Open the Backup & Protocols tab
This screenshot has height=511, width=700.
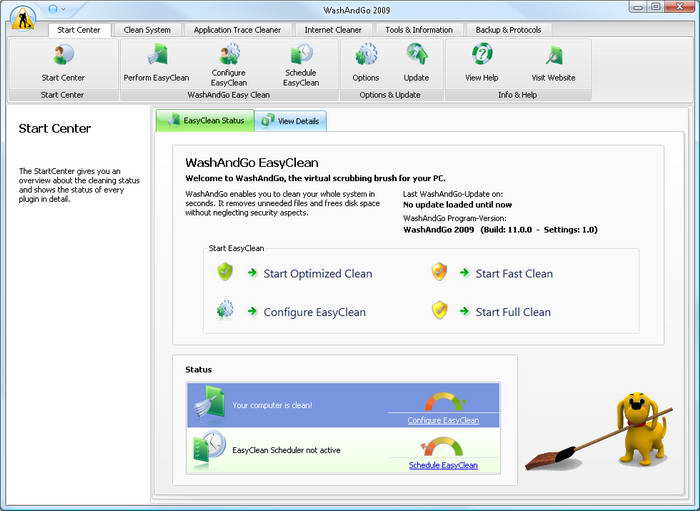click(x=508, y=30)
